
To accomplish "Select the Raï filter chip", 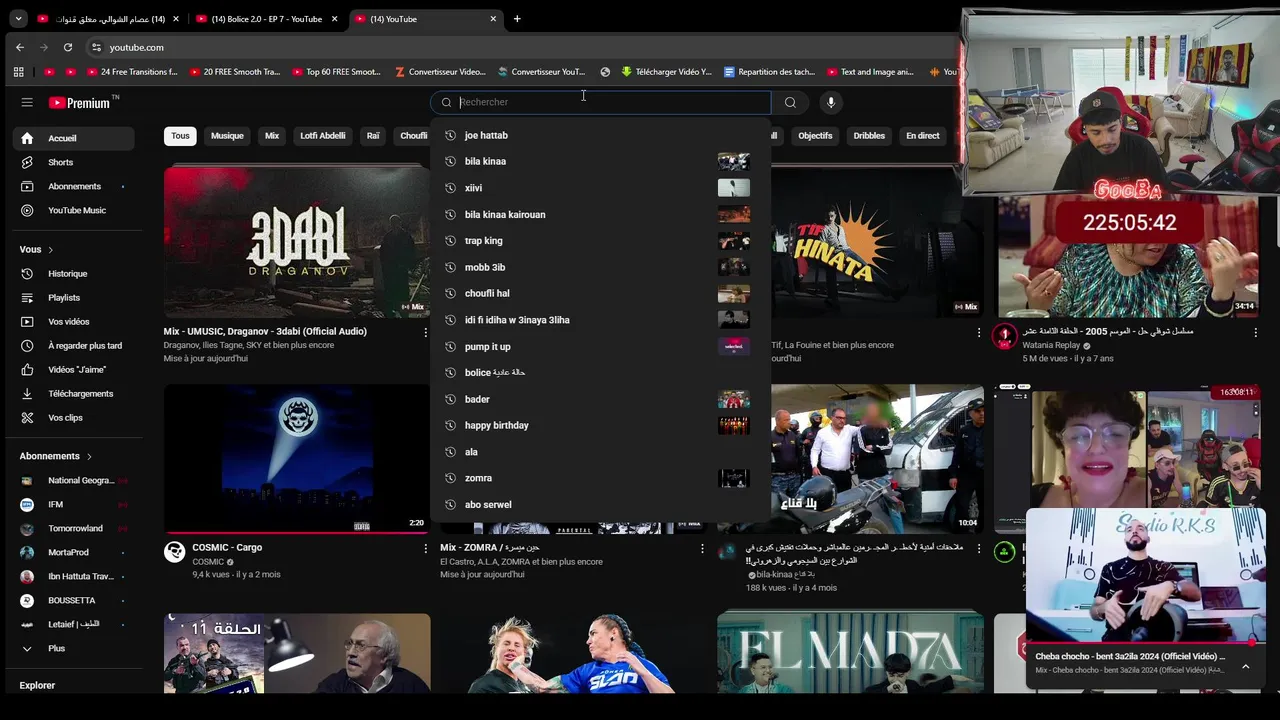I will (373, 136).
